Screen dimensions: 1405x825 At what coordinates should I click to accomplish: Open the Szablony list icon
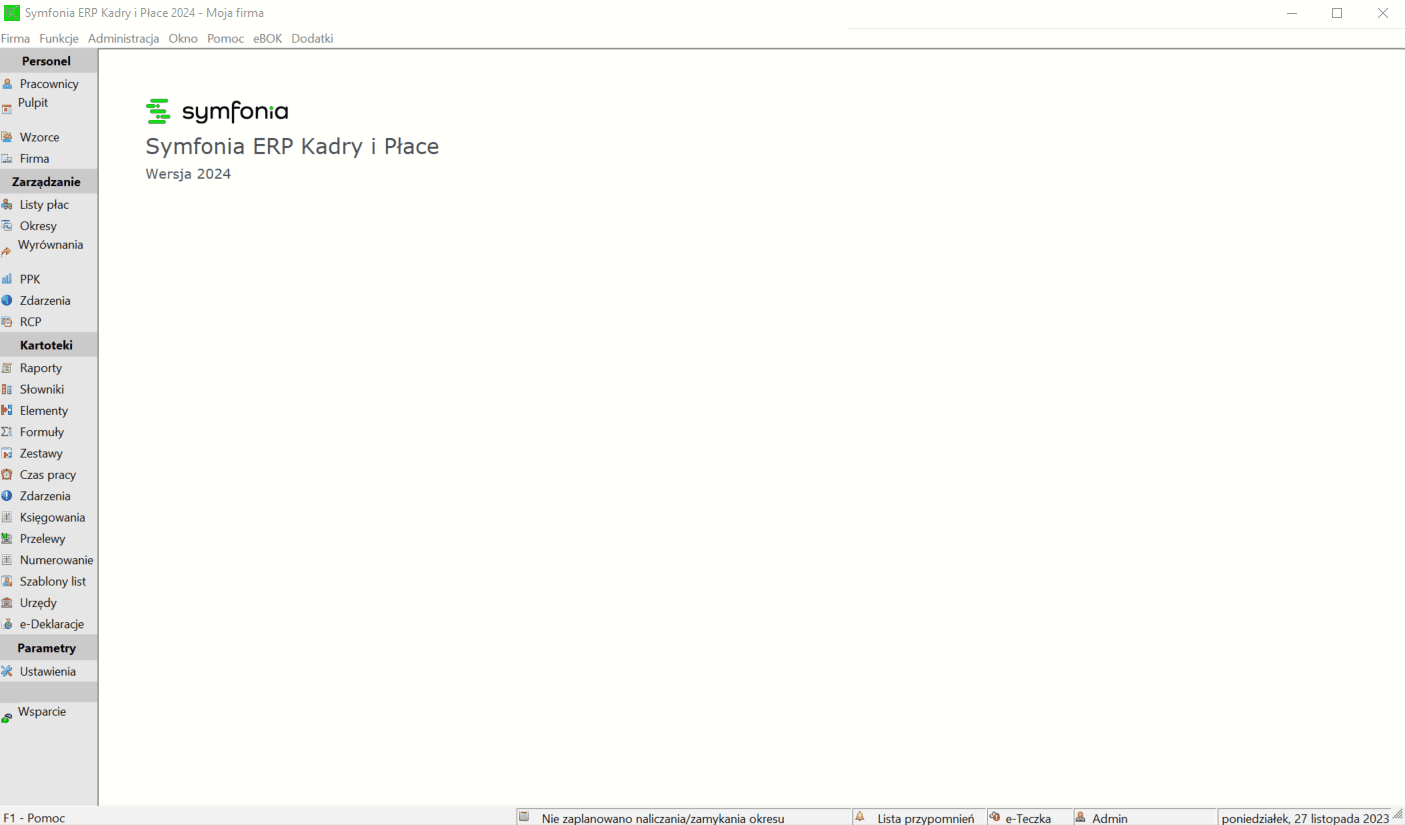(x=7, y=581)
